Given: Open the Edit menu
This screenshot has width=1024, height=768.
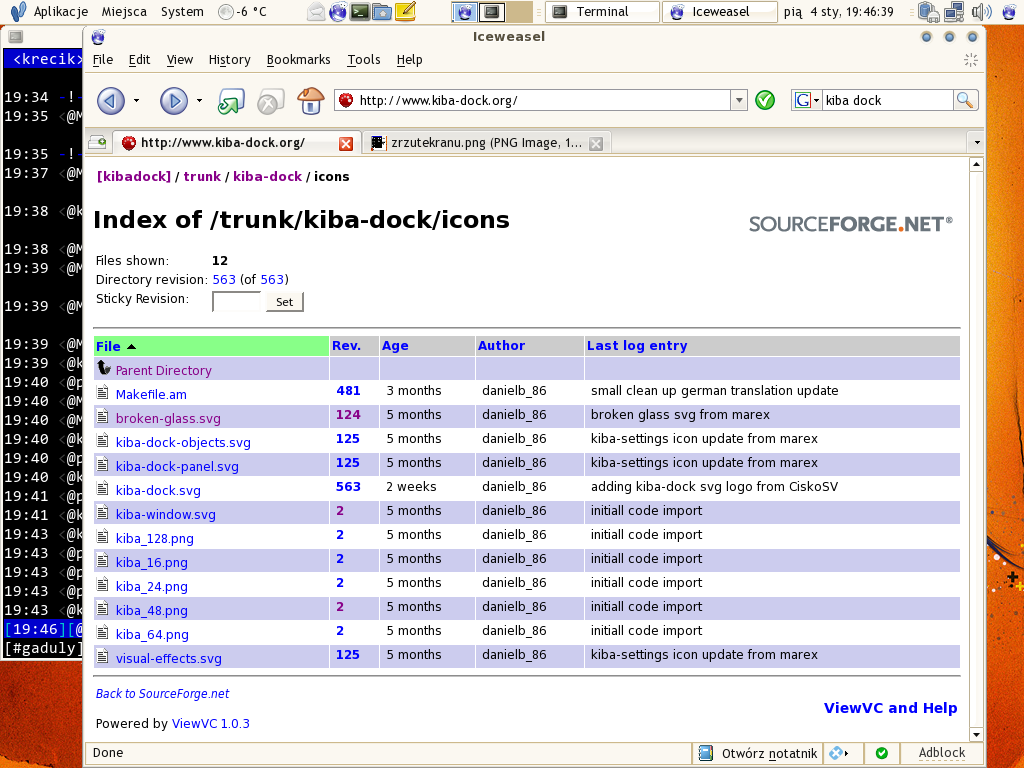Looking at the screenshot, I should (139, 59).
